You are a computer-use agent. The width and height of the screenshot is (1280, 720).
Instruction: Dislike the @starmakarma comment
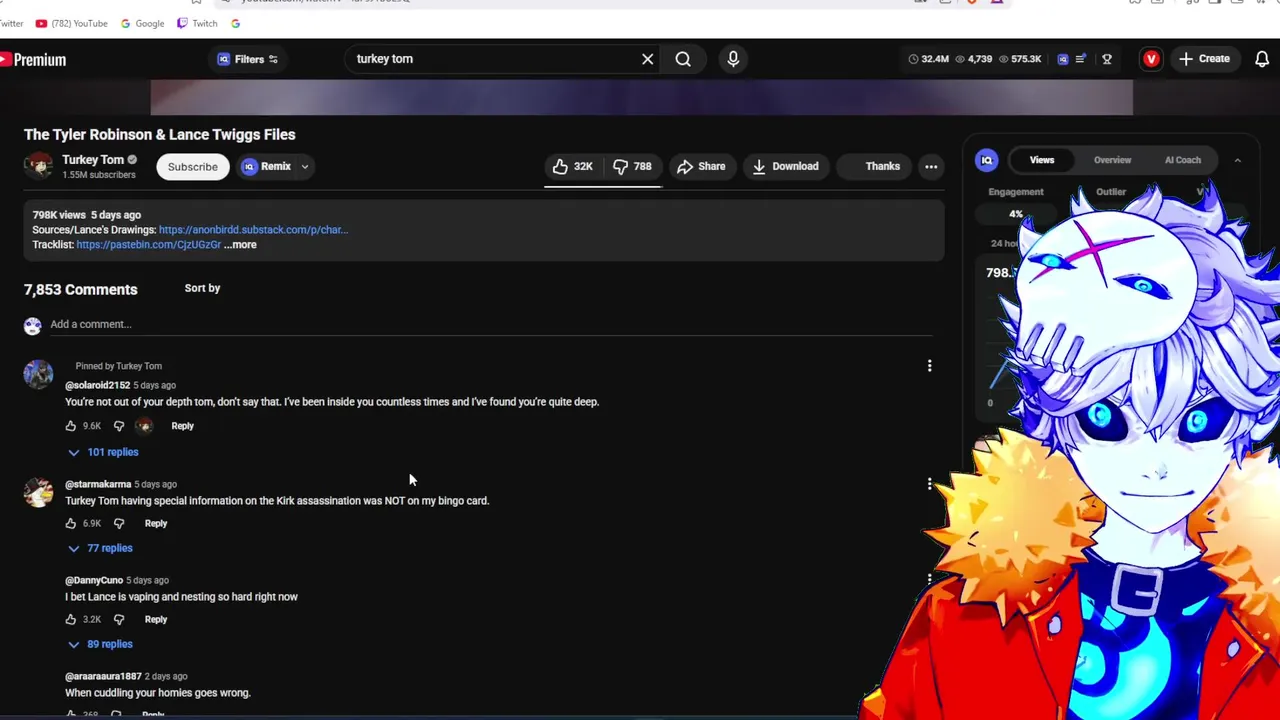(x=118, y=523)
